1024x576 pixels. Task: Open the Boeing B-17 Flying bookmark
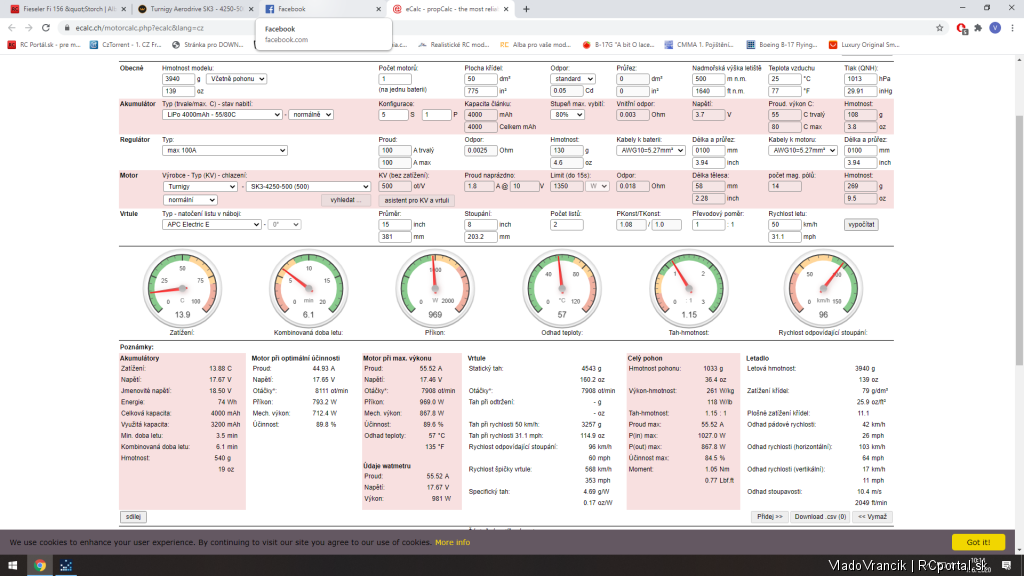(x=782, y=45)
